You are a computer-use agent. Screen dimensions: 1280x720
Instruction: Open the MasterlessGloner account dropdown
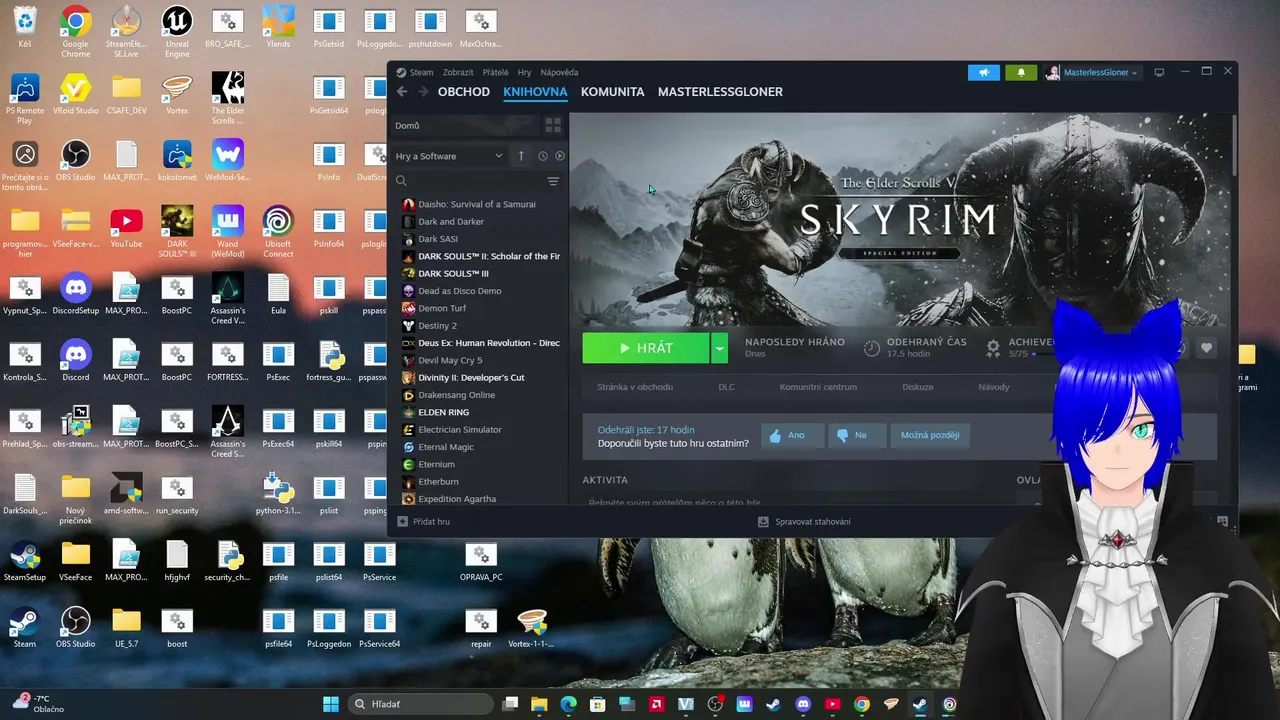click(x=1092, y=72)
